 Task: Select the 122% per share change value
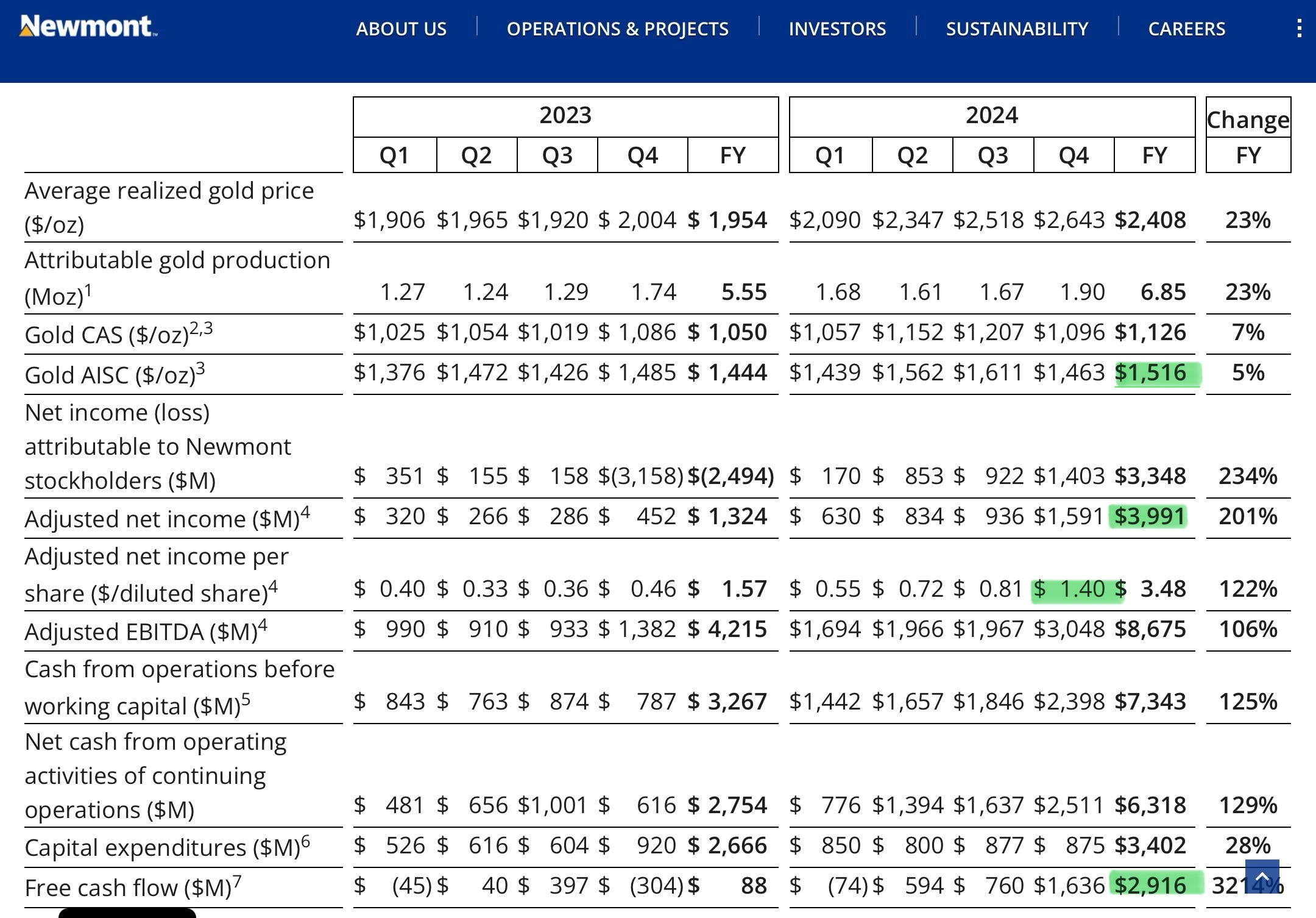[1248, 589]
